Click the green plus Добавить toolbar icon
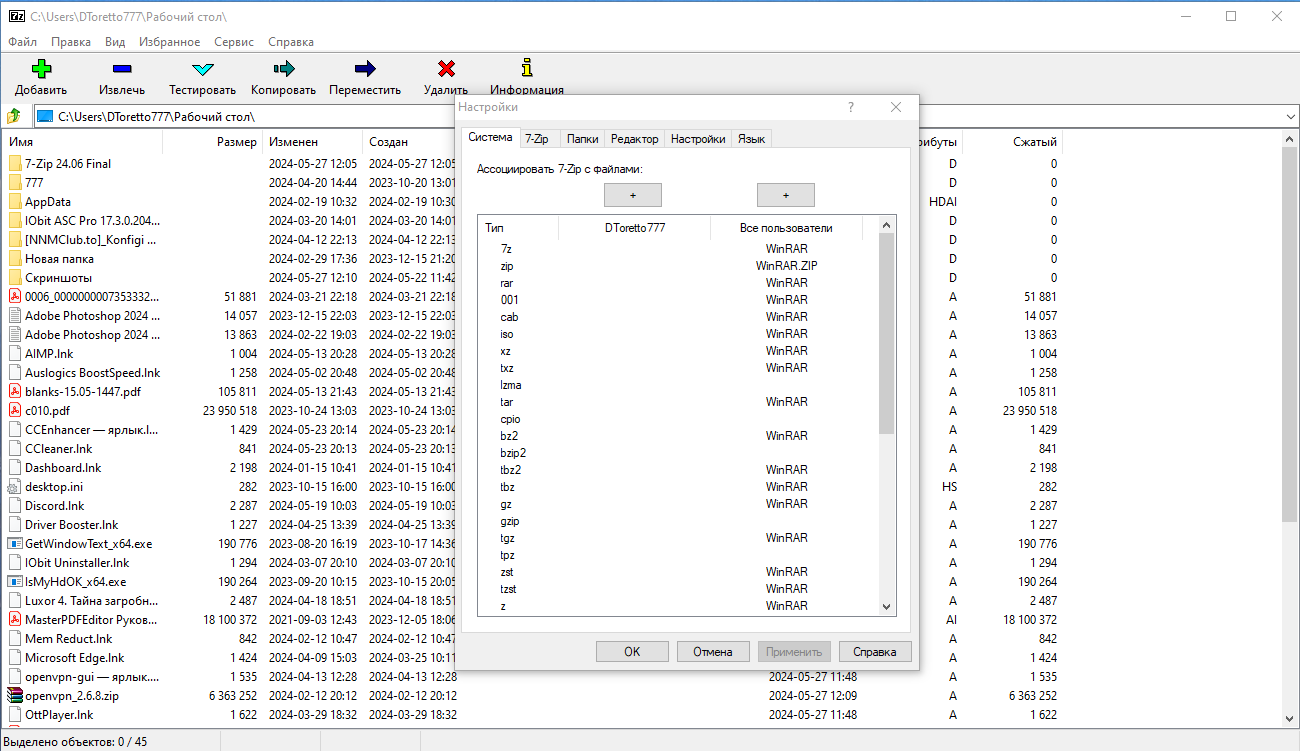Screen dimensions: 1300x751 pyautogui.click(x=41, y=69)
